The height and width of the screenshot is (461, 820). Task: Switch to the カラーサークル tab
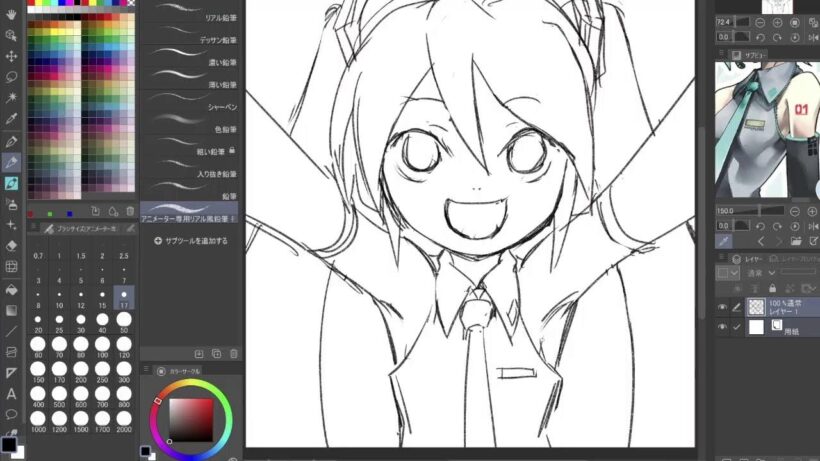[x=178, y=370]
